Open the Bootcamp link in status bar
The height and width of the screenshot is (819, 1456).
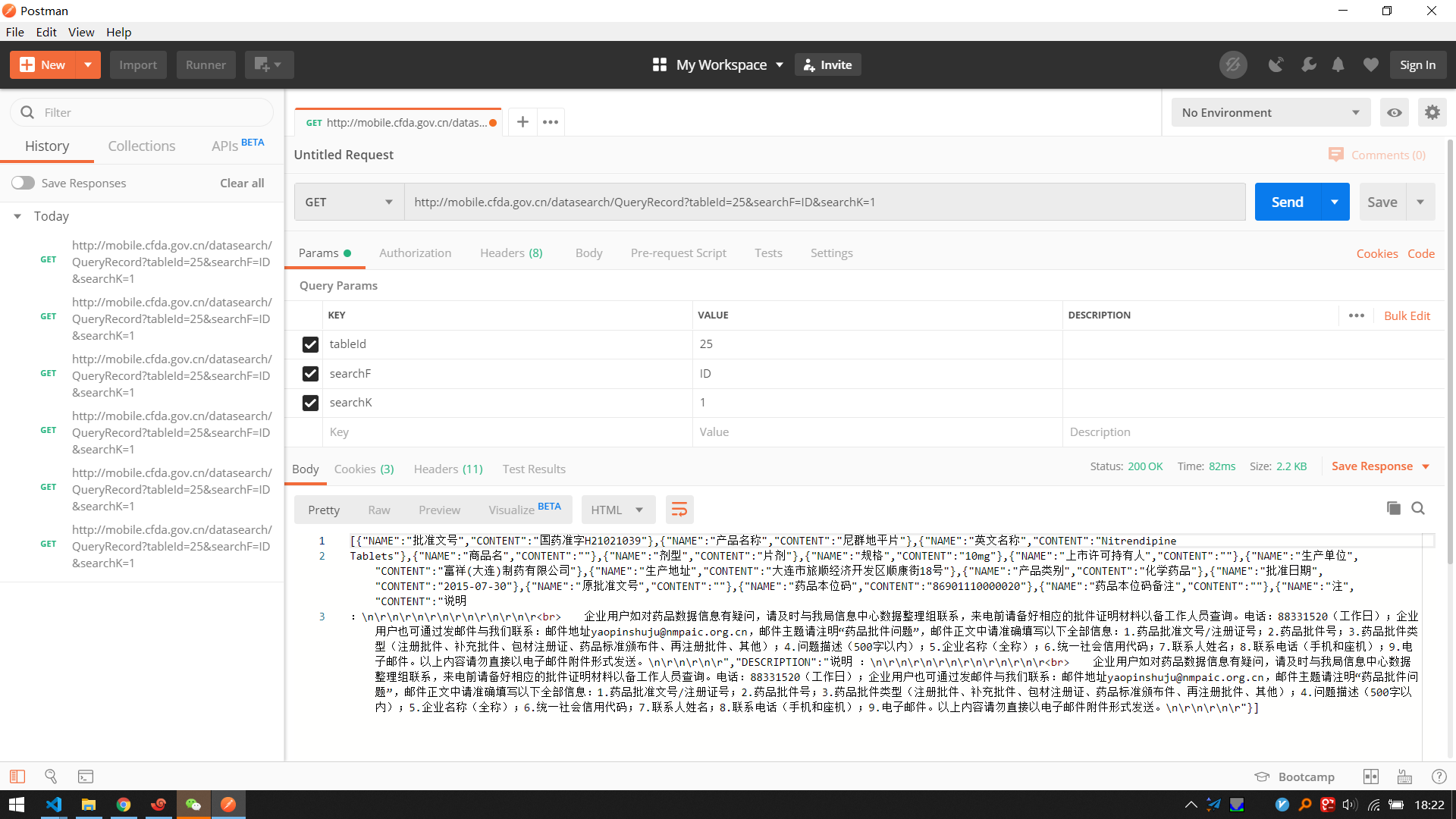[1294, 777]
